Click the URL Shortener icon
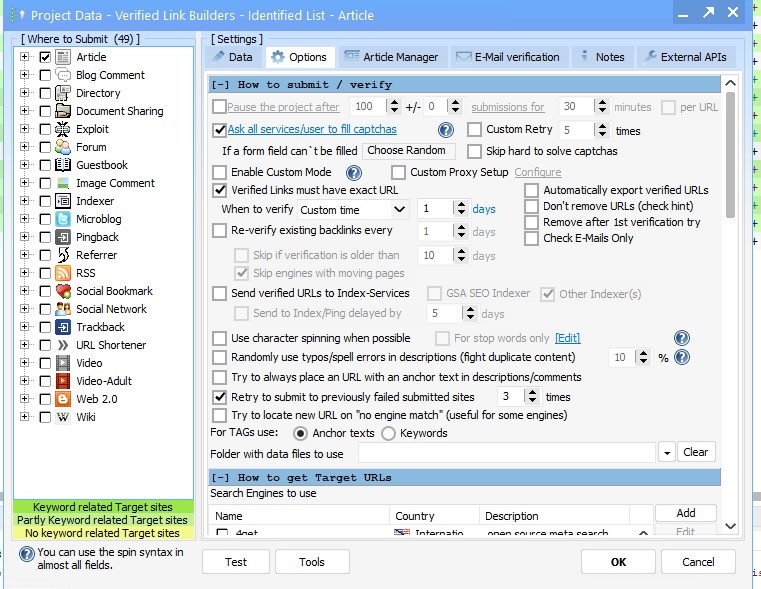Screen dimensions: 761x589 [63, 345]
